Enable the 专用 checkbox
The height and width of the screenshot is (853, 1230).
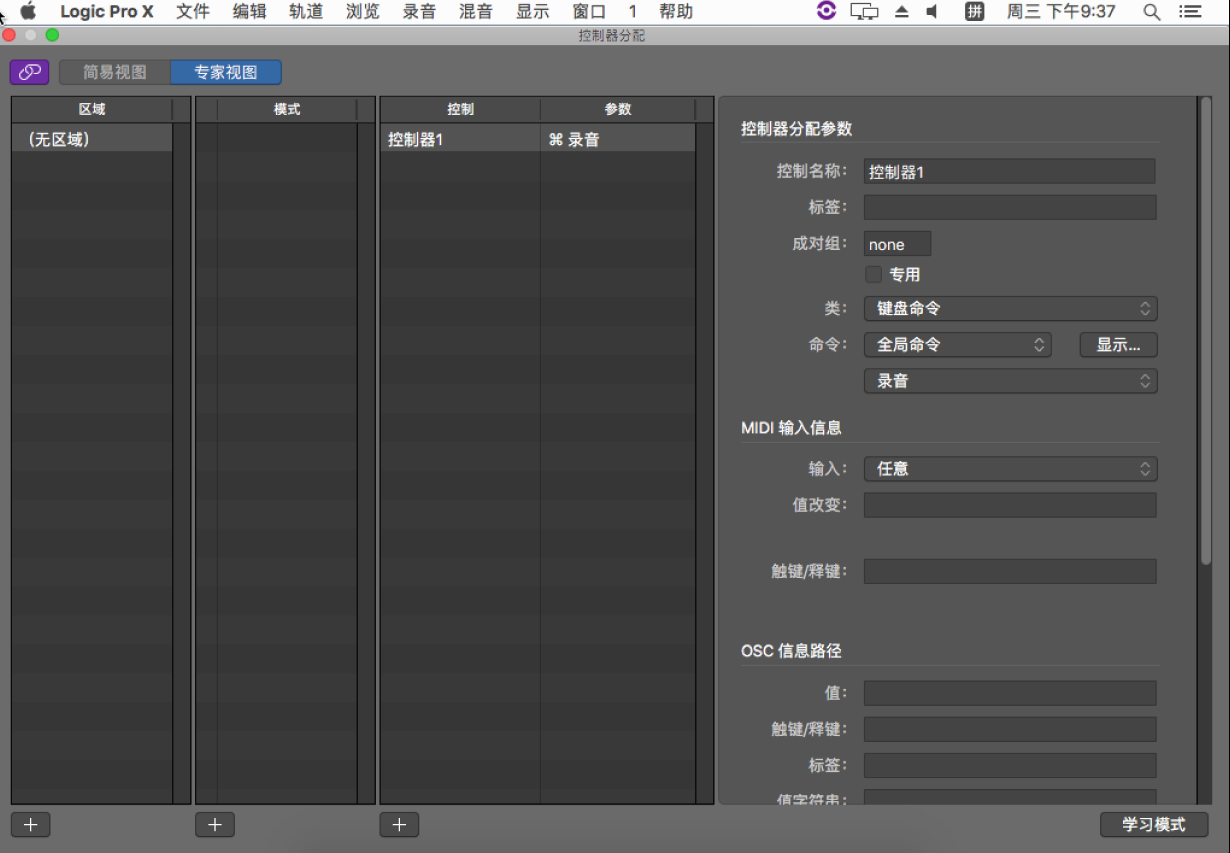[874, 274]
